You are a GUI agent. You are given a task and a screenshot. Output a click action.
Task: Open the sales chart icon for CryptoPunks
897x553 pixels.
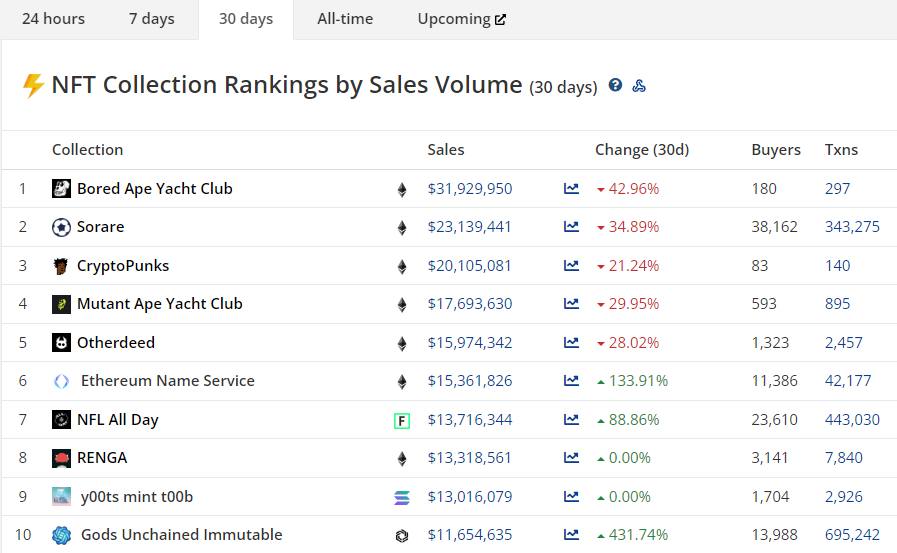tap(571, 266)
